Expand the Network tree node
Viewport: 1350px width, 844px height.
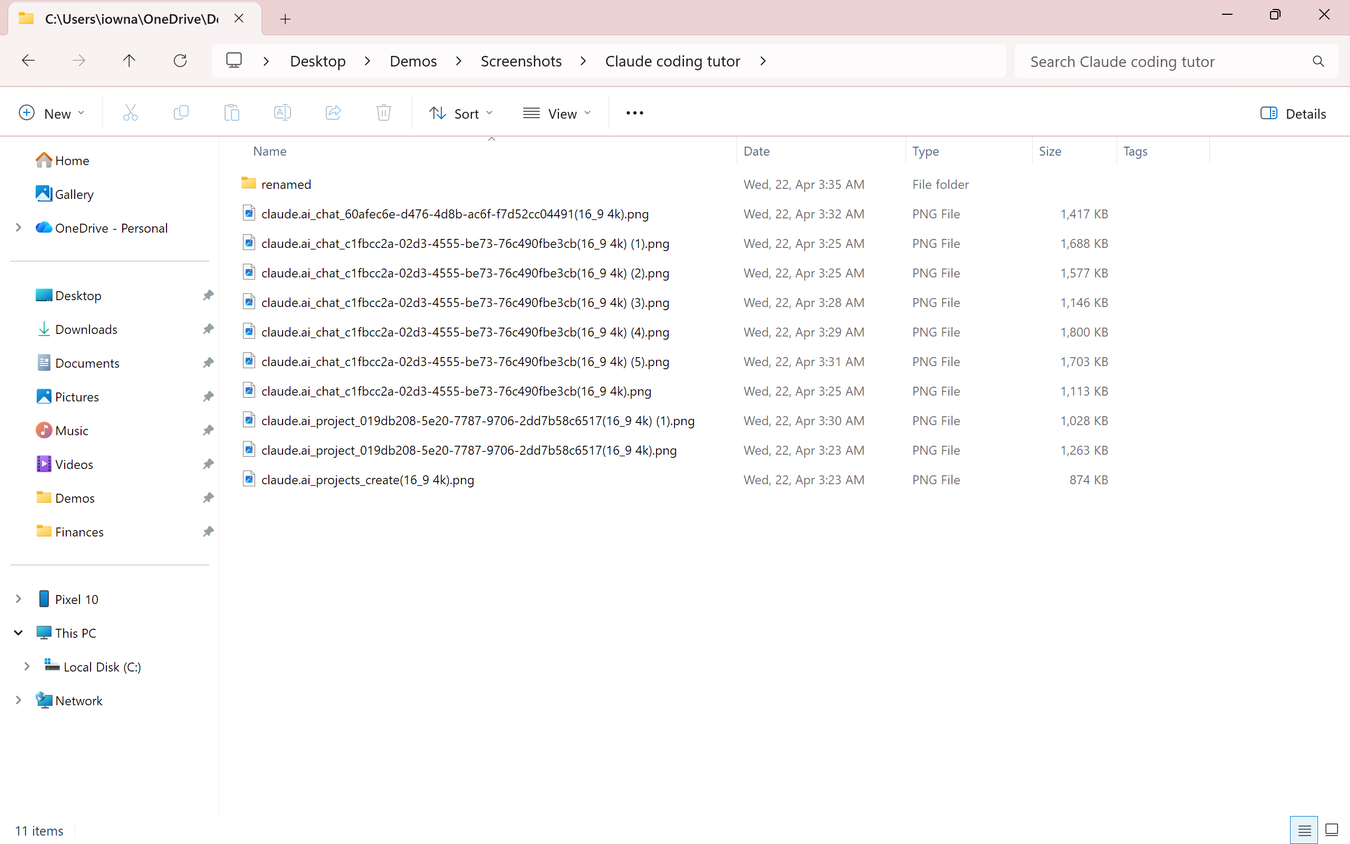coord(18,701)
